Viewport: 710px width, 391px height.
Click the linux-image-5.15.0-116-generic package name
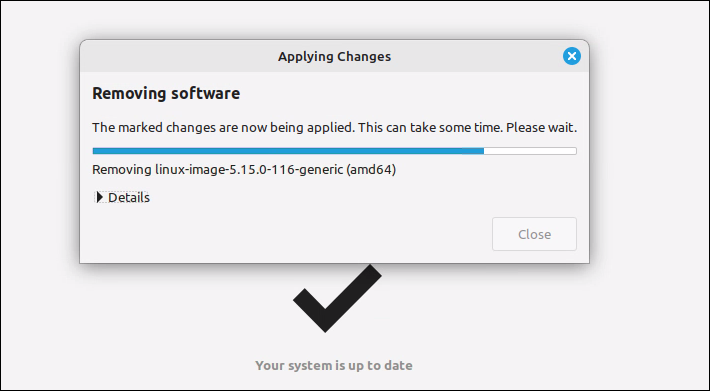[249, 170]
